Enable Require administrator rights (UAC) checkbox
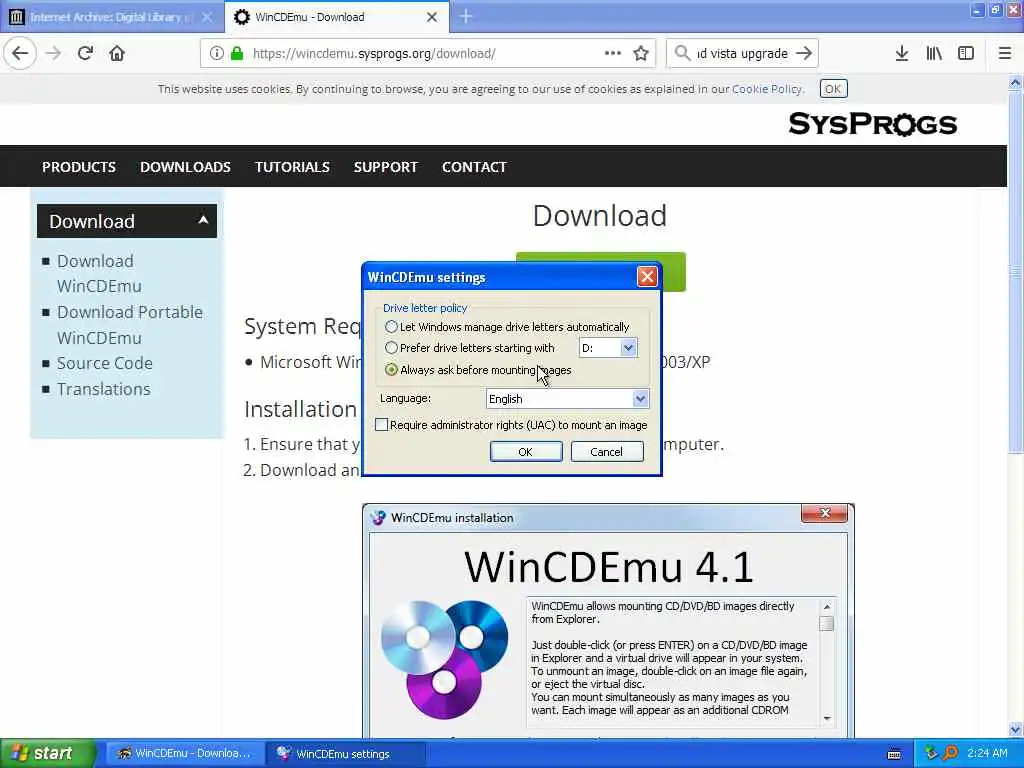Image resolution: width=1024 pixels, height=768 pixels. pos(381,425)
